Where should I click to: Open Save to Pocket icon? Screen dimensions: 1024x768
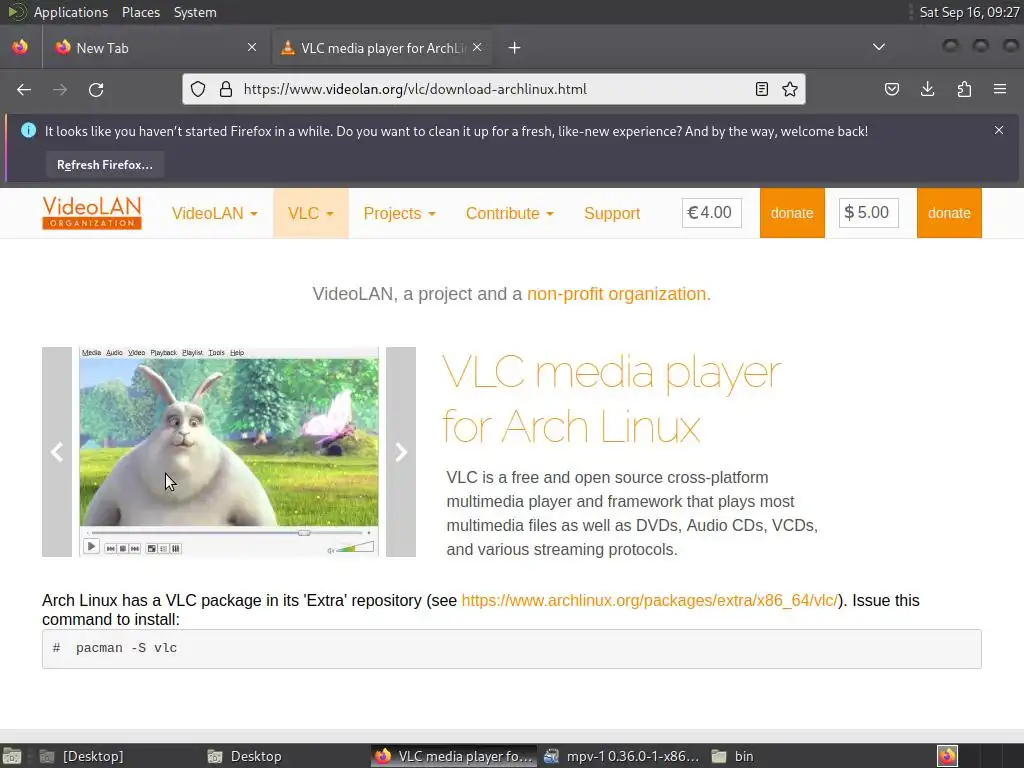click(x=891, y=89)
